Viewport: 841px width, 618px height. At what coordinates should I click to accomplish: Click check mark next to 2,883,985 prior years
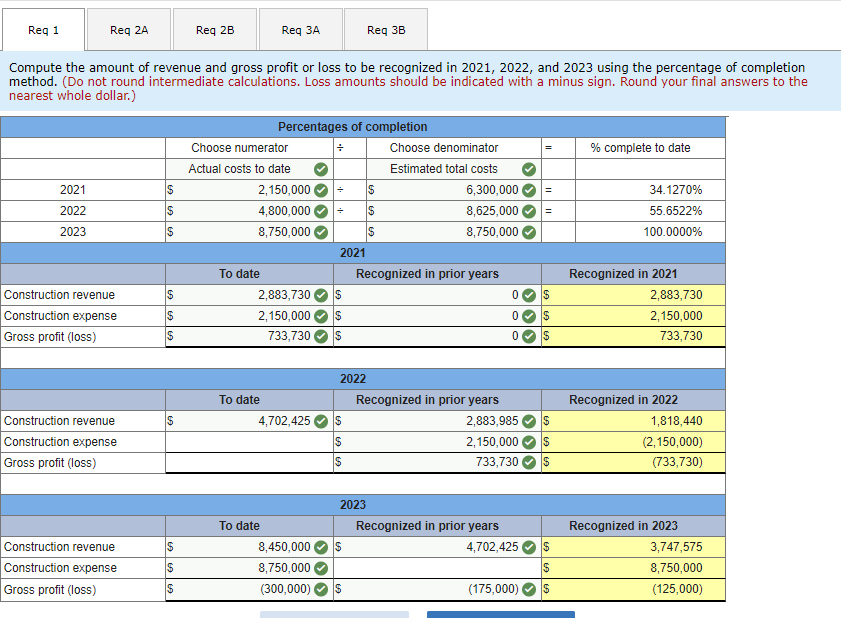(x=529, y=422)
